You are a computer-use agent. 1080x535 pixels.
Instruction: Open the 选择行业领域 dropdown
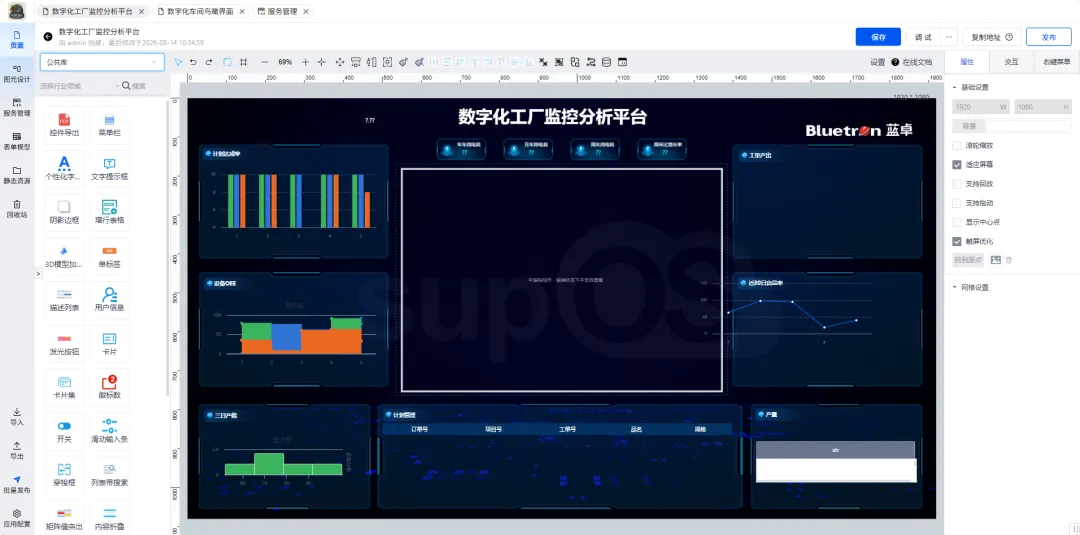pyautogui.click(x=79, y=86)
